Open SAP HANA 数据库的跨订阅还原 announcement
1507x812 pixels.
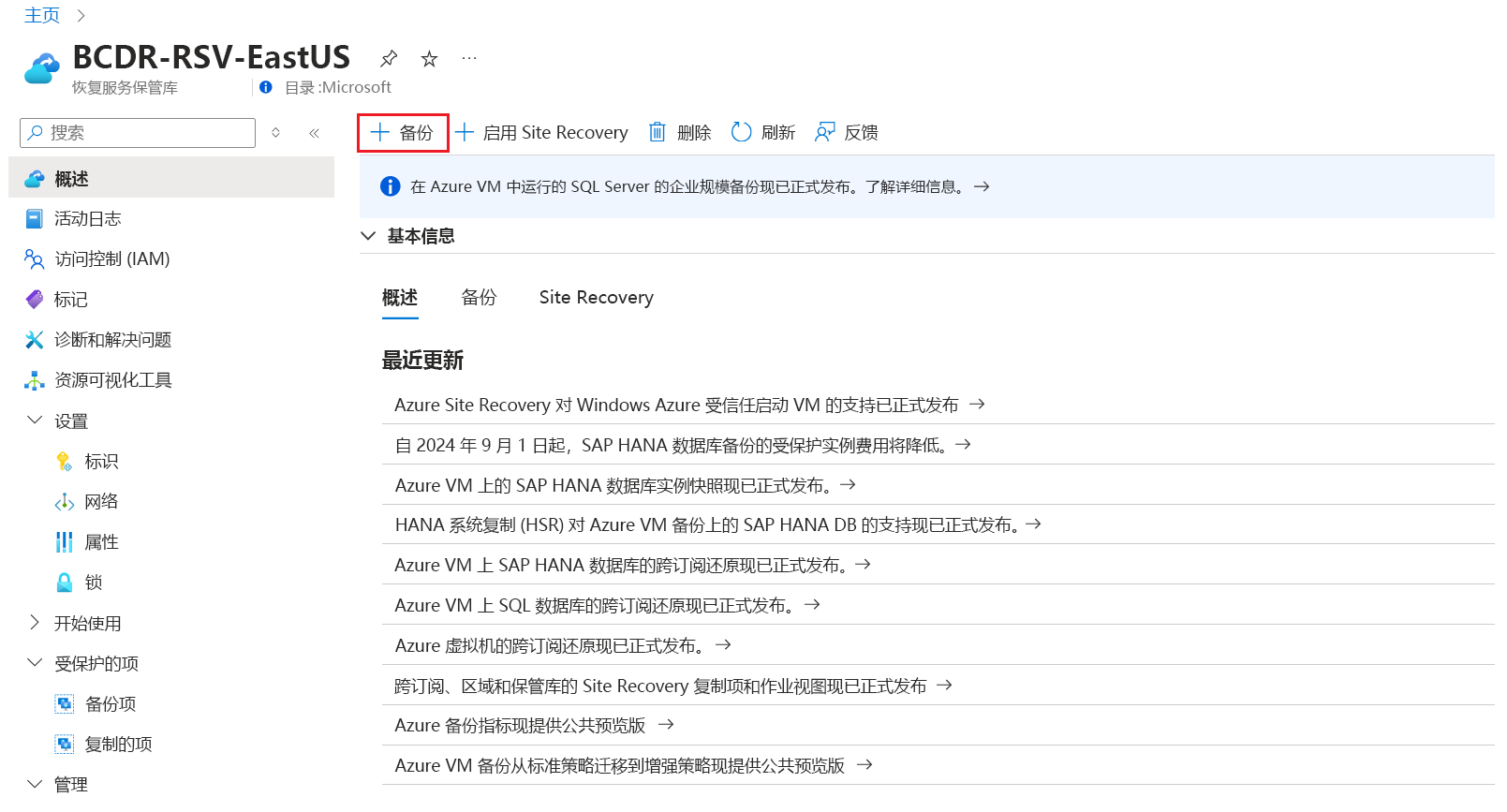pos(632,565)
